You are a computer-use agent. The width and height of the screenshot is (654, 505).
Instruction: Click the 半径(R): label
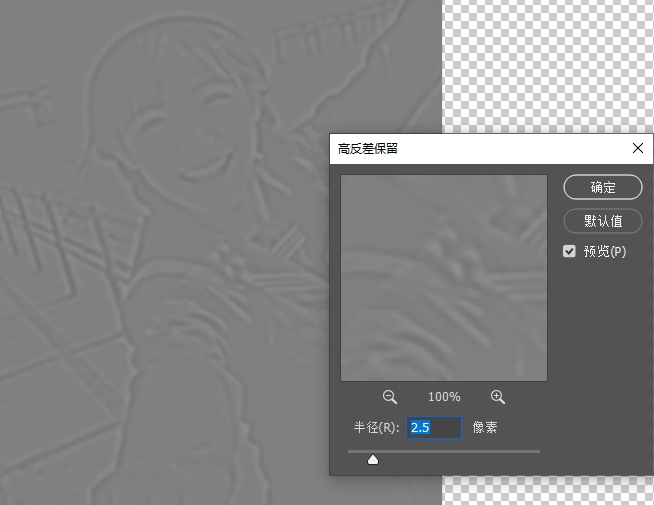click(376, 428)
